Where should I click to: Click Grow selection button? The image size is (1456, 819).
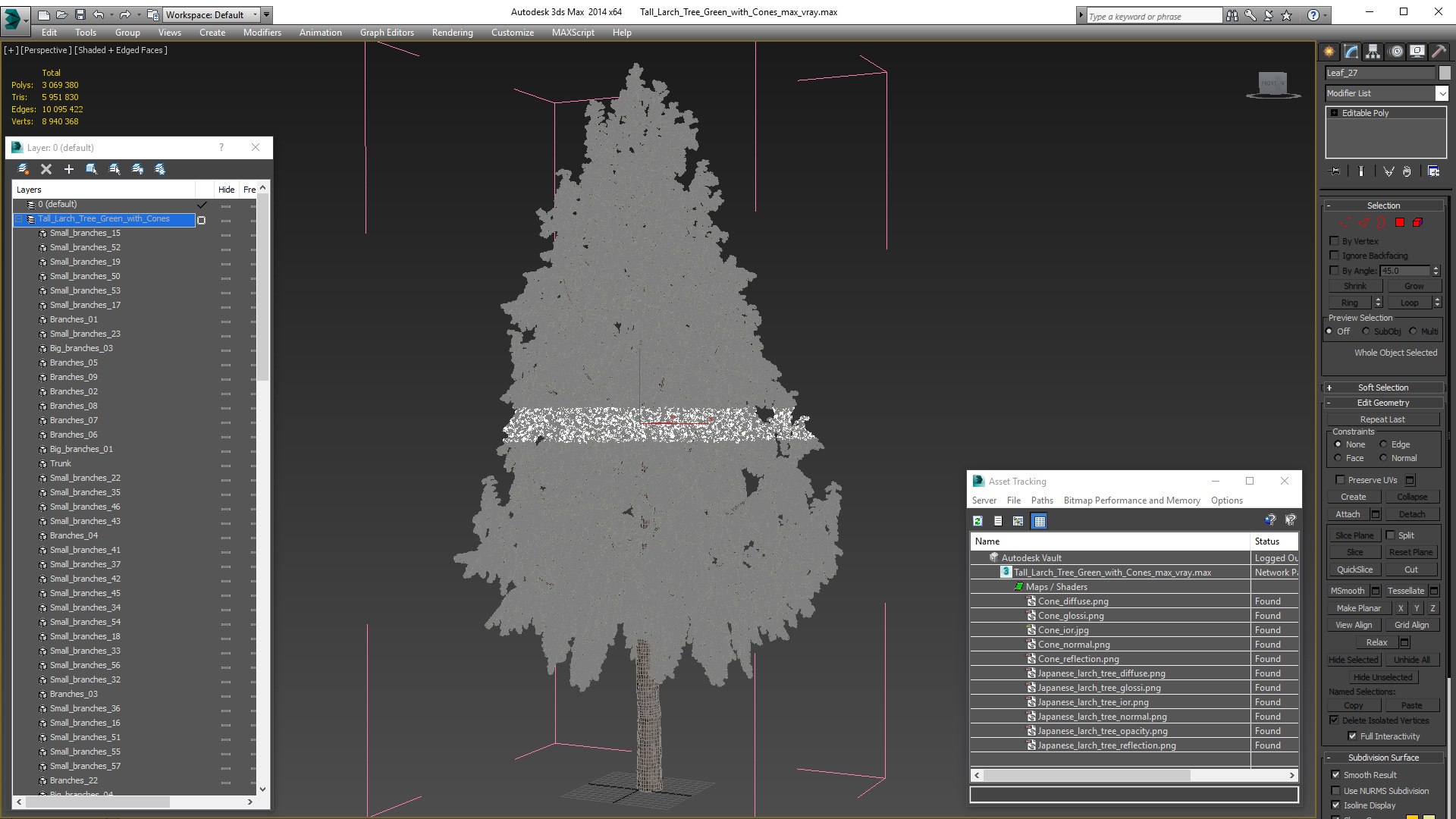(1414, 286)
